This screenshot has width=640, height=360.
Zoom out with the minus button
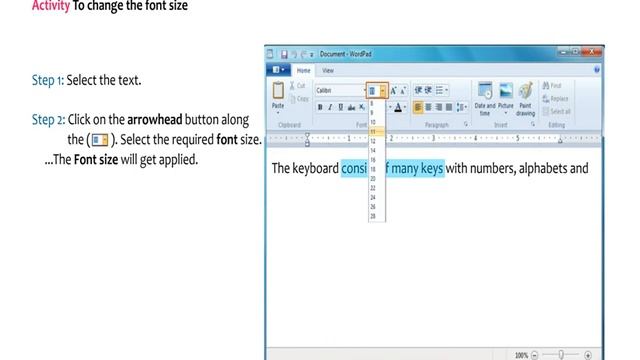tap(534, 356)
